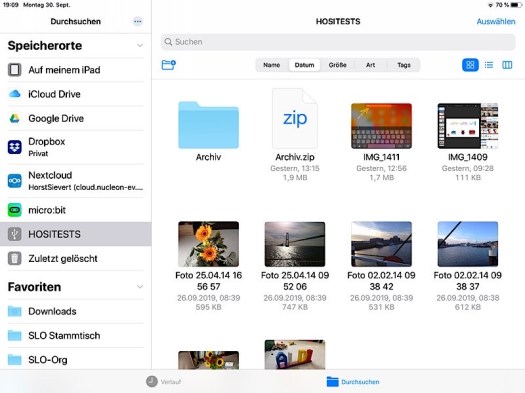
Task: Open the colorful toy blocks photo thumbnail
Action: 295,355
